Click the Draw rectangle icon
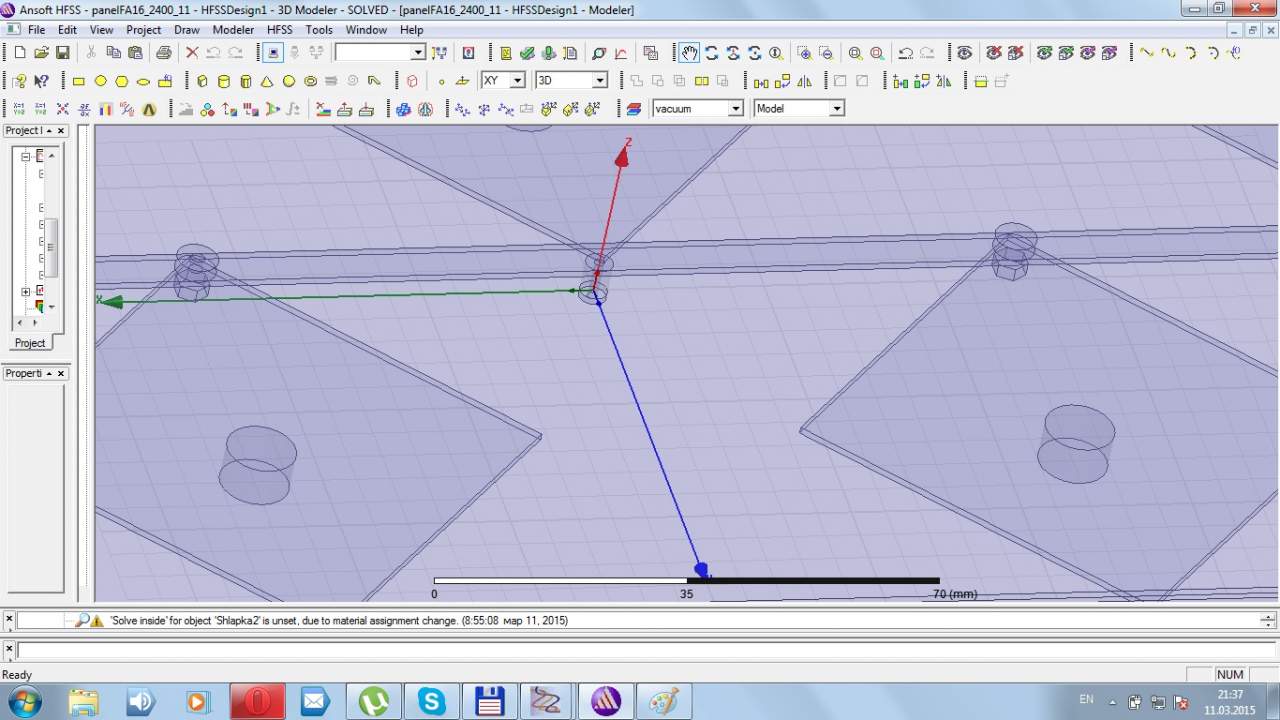Viewport: 1280px width, 720px height. click(79, 81)
